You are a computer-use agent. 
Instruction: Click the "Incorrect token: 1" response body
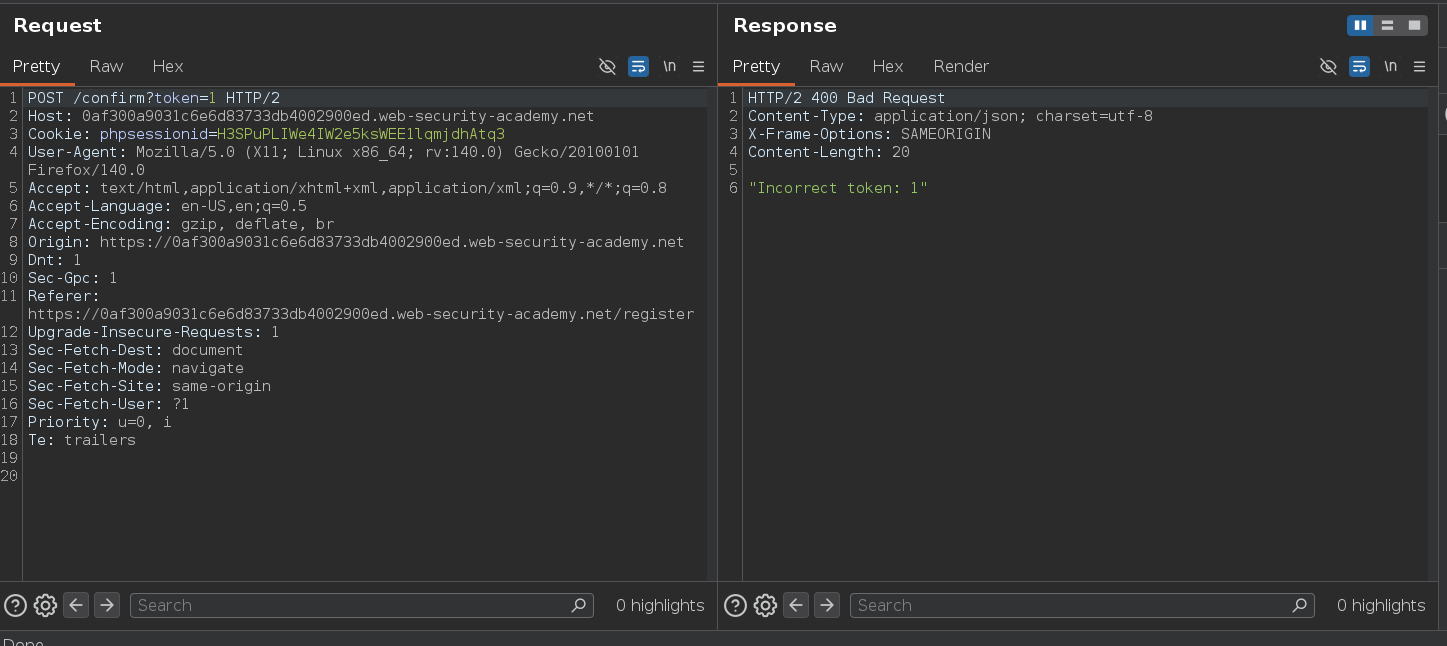(838, 188)
